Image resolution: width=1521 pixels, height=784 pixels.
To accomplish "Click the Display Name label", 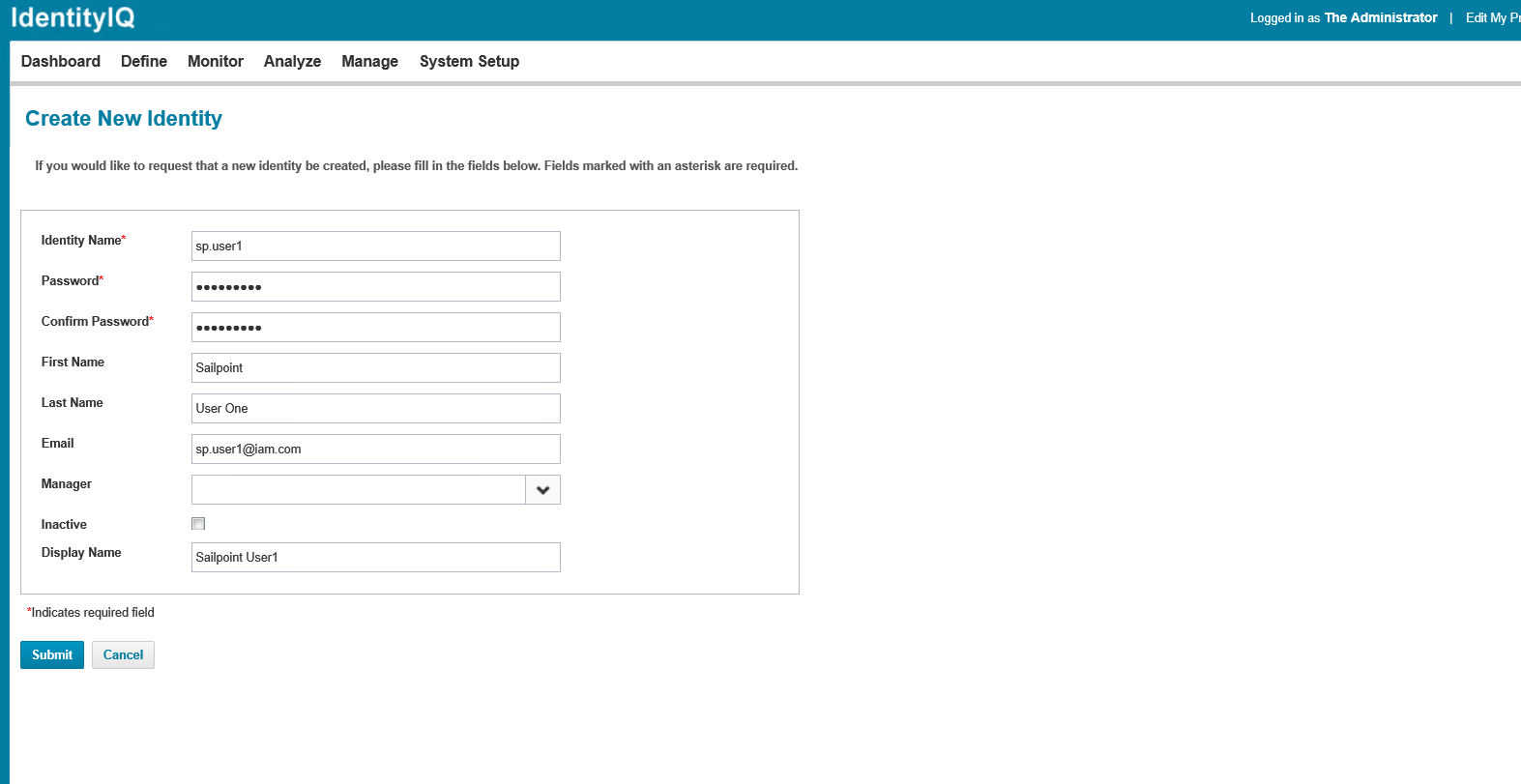I will [81, 552].
